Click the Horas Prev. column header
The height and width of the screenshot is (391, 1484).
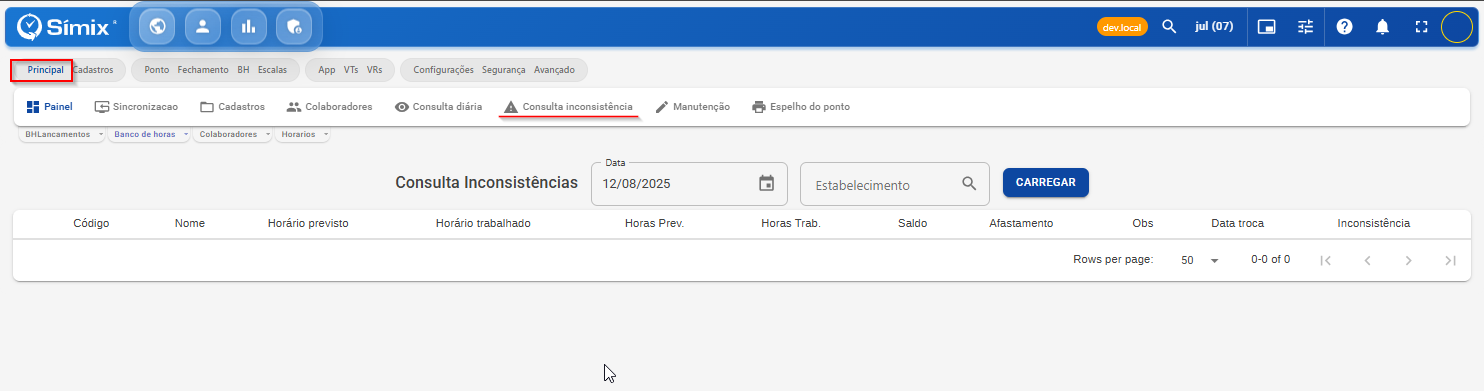654,223
